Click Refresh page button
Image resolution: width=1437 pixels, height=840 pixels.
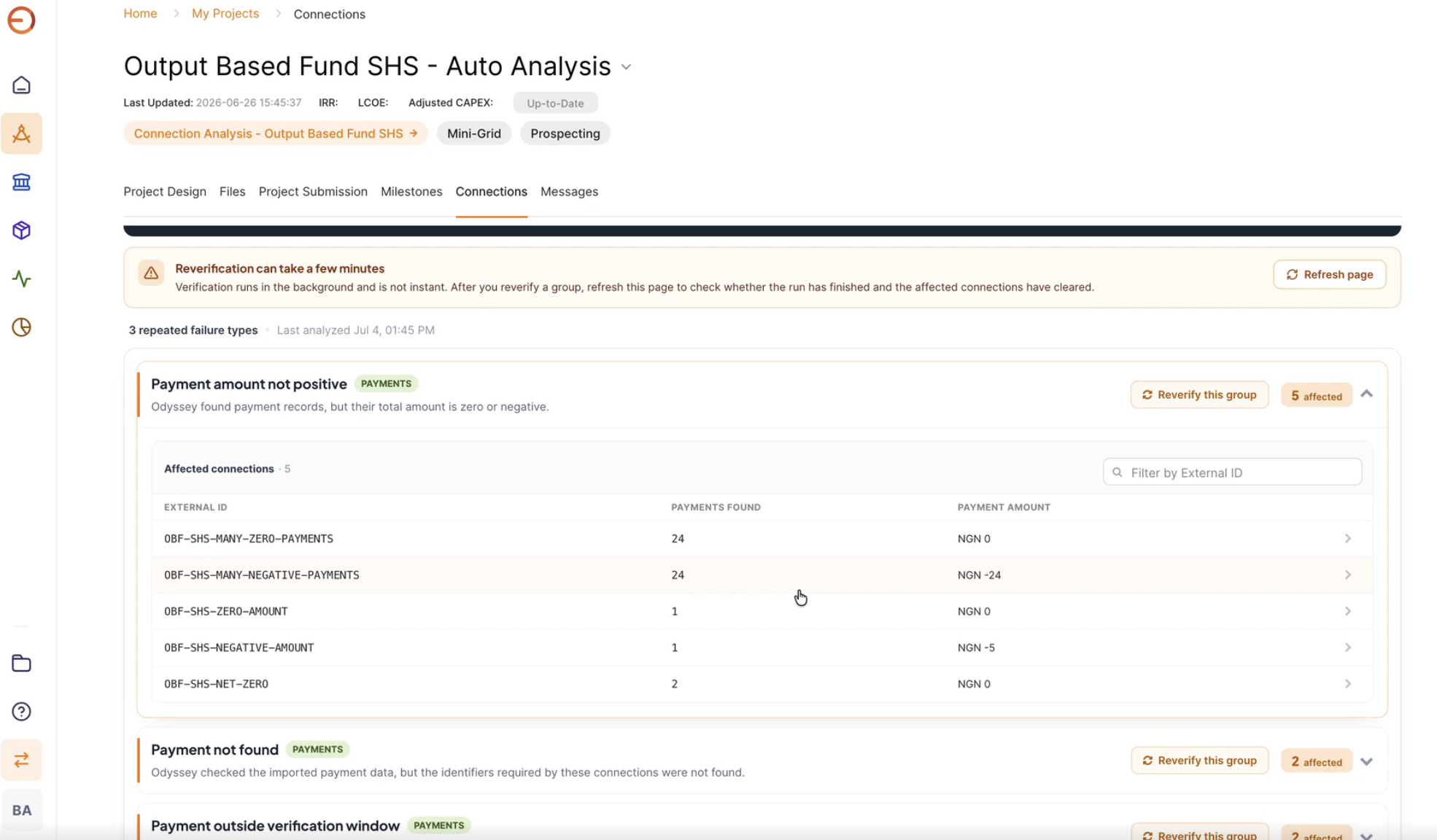coord(1329,275)
